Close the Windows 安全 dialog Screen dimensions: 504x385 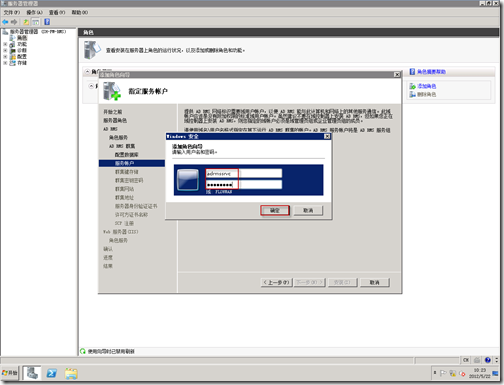tap(327, 136)
